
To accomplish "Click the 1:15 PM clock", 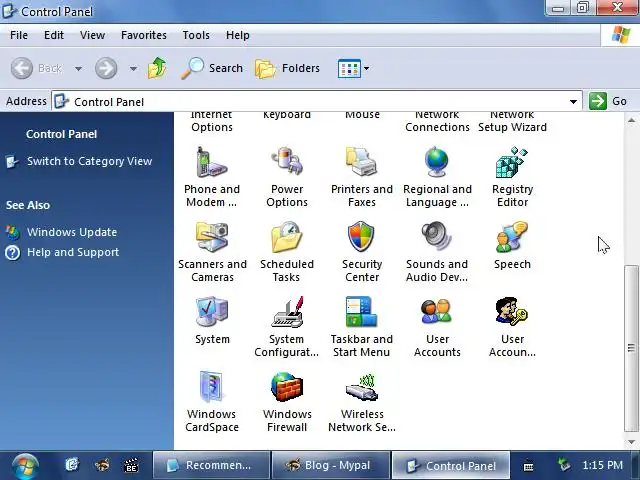I will coord(602,465).
